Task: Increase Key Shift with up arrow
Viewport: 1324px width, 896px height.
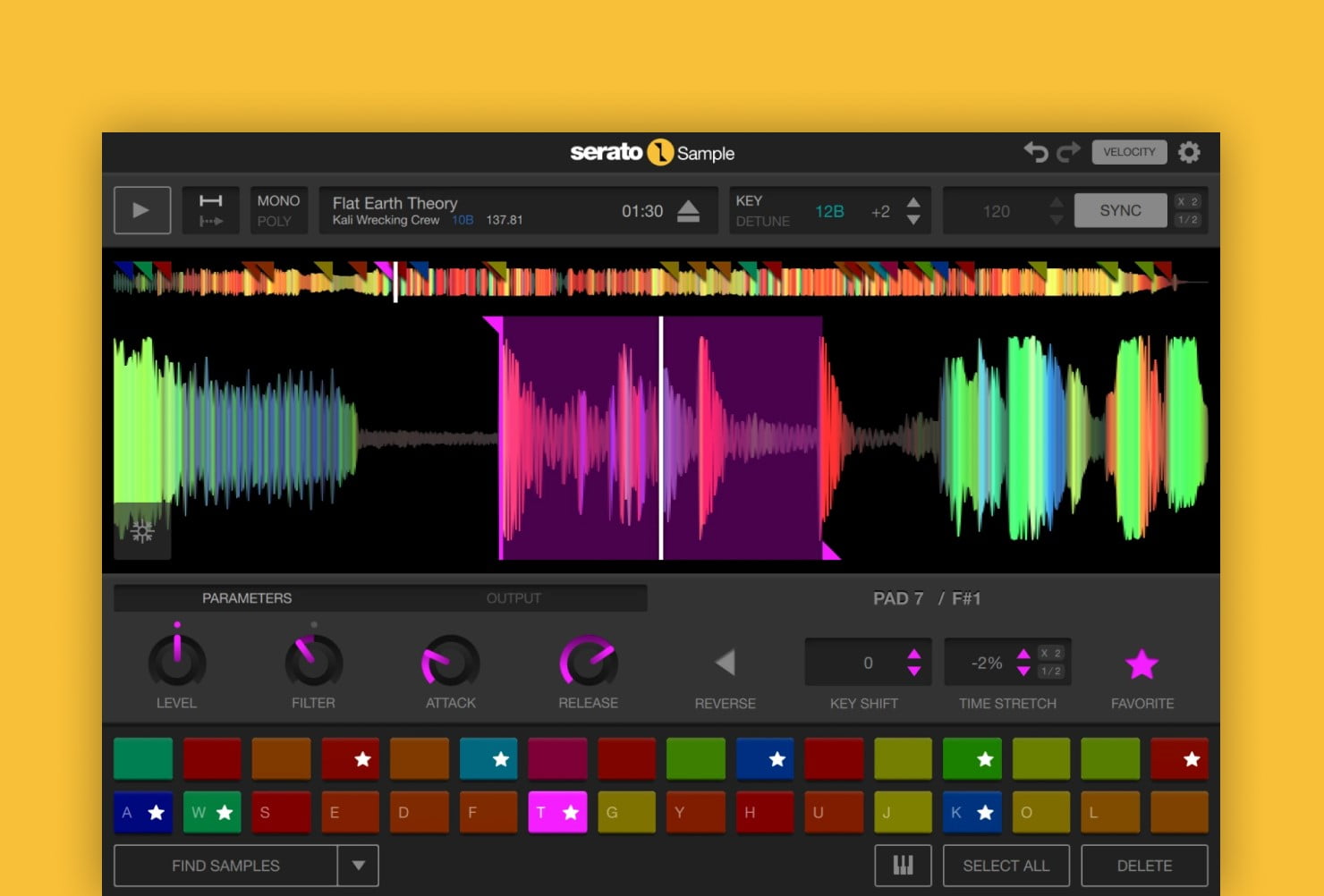Action: coord(913,655)
